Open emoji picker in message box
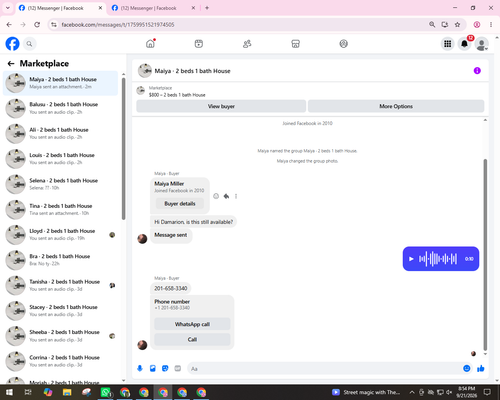 467,368
